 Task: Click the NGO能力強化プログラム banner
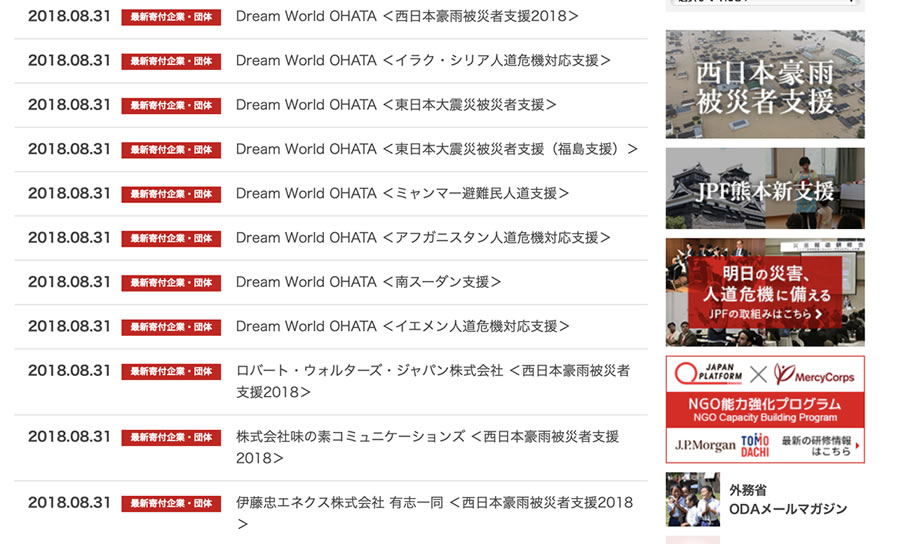765,409
